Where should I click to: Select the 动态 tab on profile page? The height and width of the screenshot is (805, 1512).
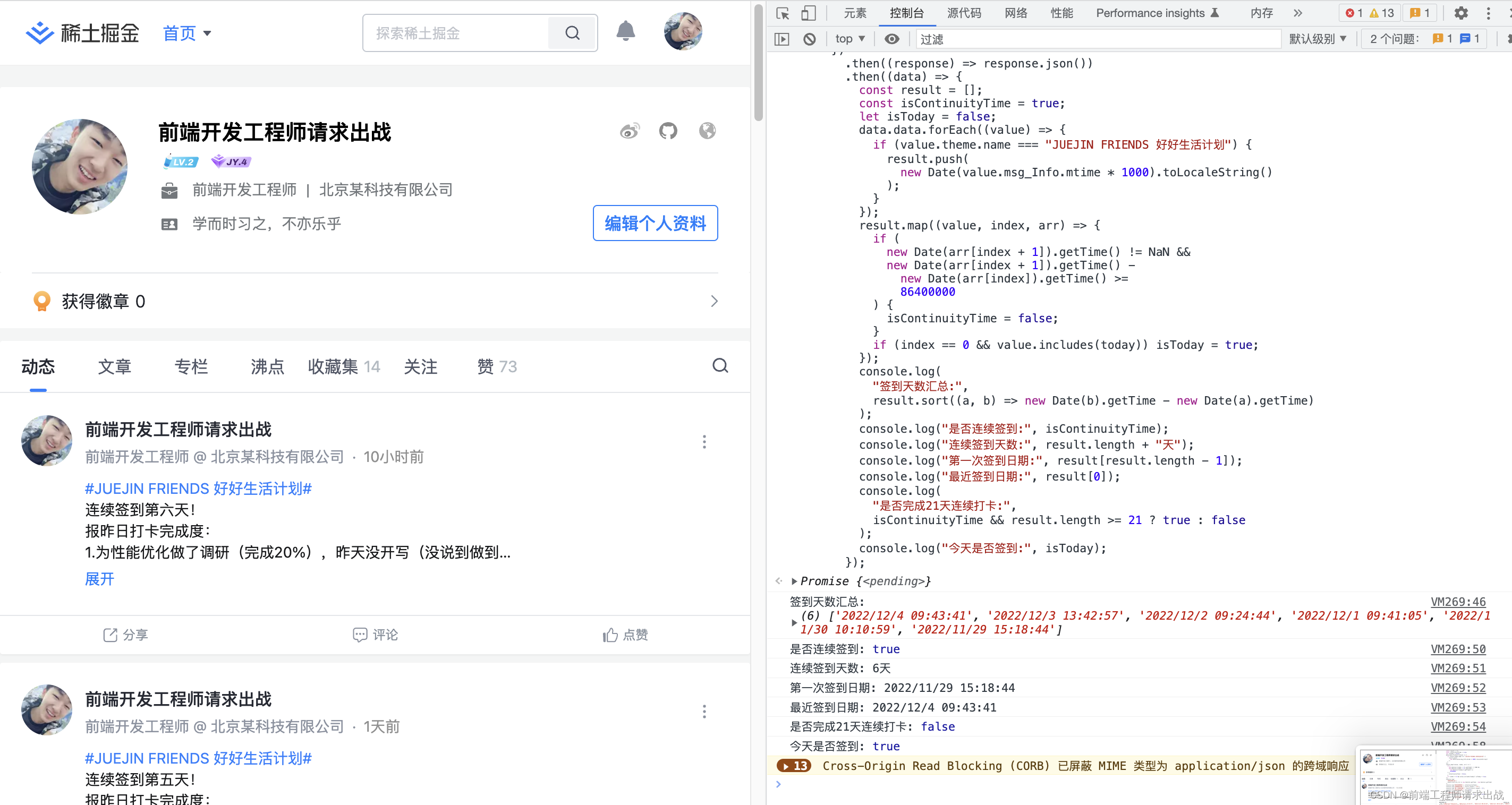coord(37,366)
